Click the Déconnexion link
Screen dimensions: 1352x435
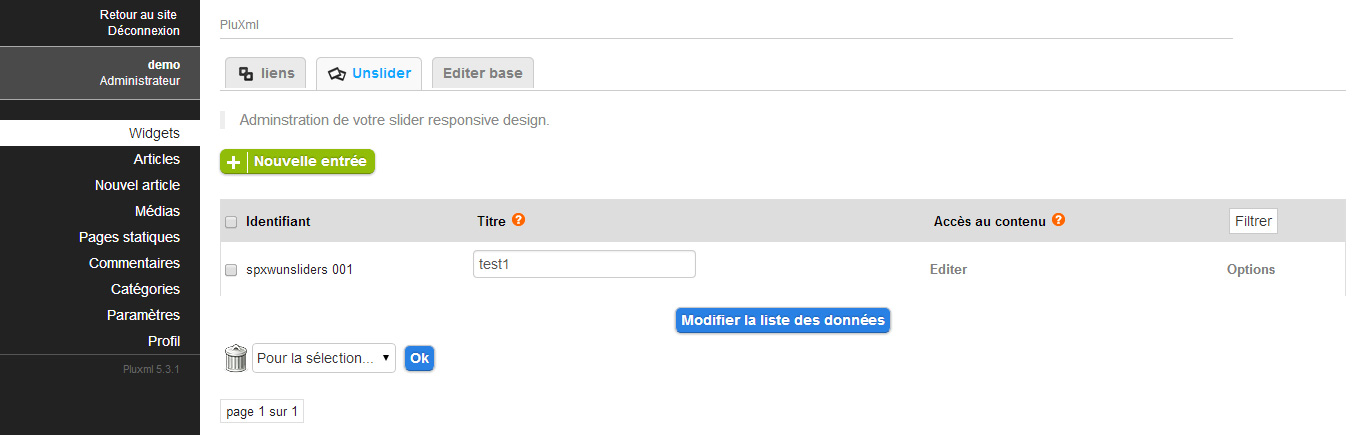coord(143,31)
